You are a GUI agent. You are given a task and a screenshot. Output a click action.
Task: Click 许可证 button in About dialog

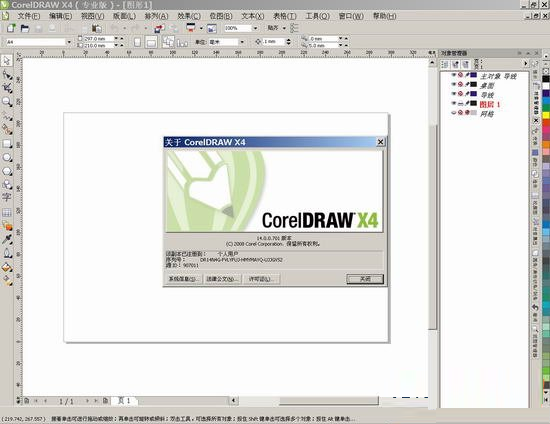[262, 279]
